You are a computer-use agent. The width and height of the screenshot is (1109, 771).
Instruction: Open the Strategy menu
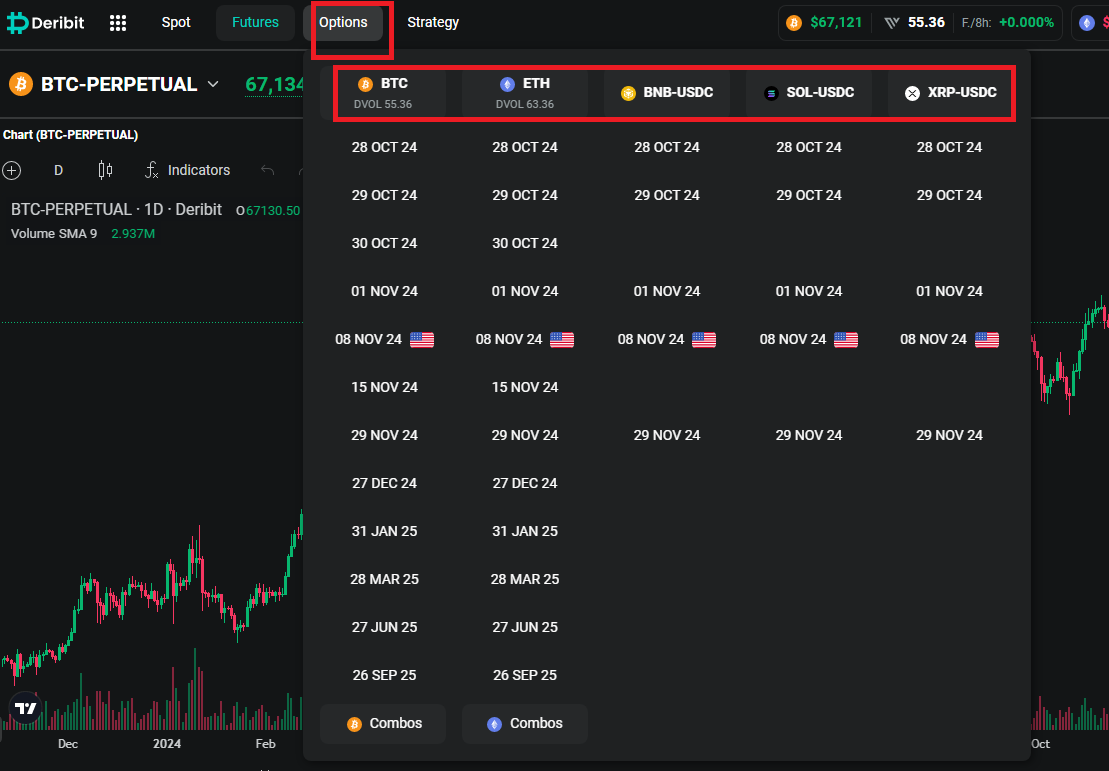pos(433,23)
